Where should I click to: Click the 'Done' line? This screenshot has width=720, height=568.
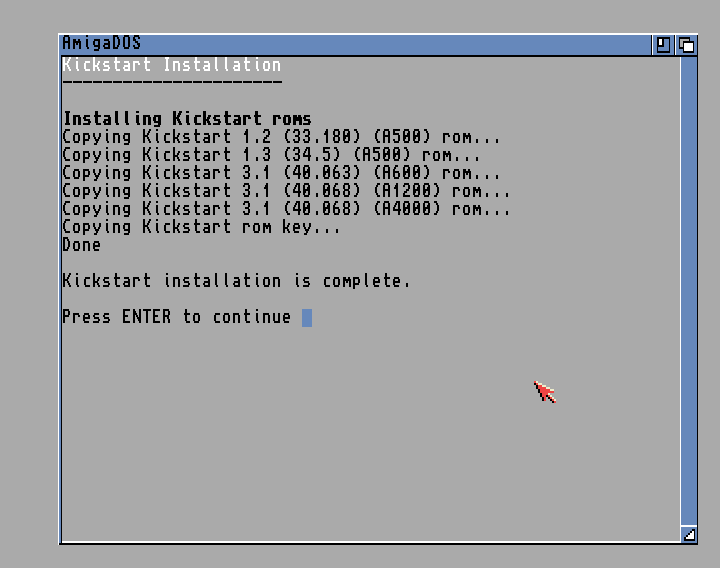(x=81, y=245)
